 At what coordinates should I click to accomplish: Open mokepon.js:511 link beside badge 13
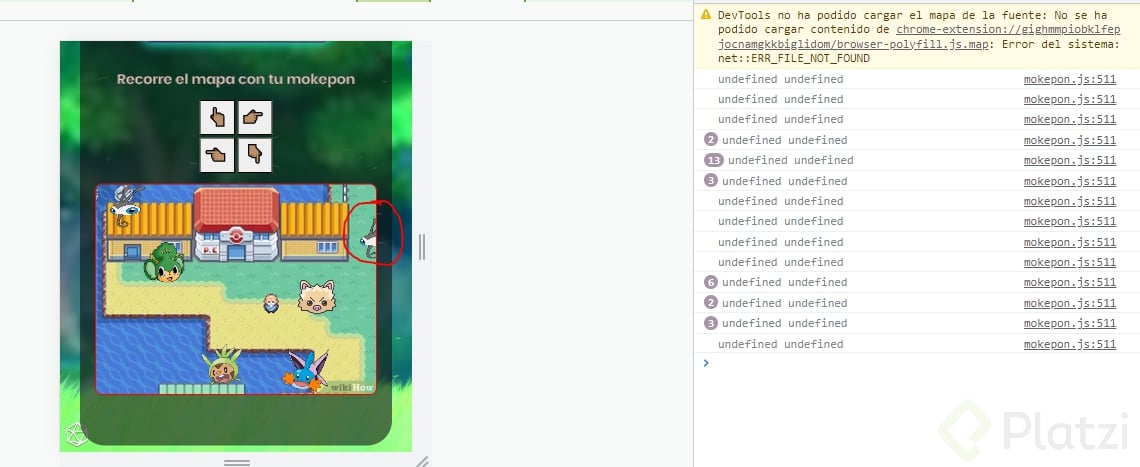pos(1069,160)
